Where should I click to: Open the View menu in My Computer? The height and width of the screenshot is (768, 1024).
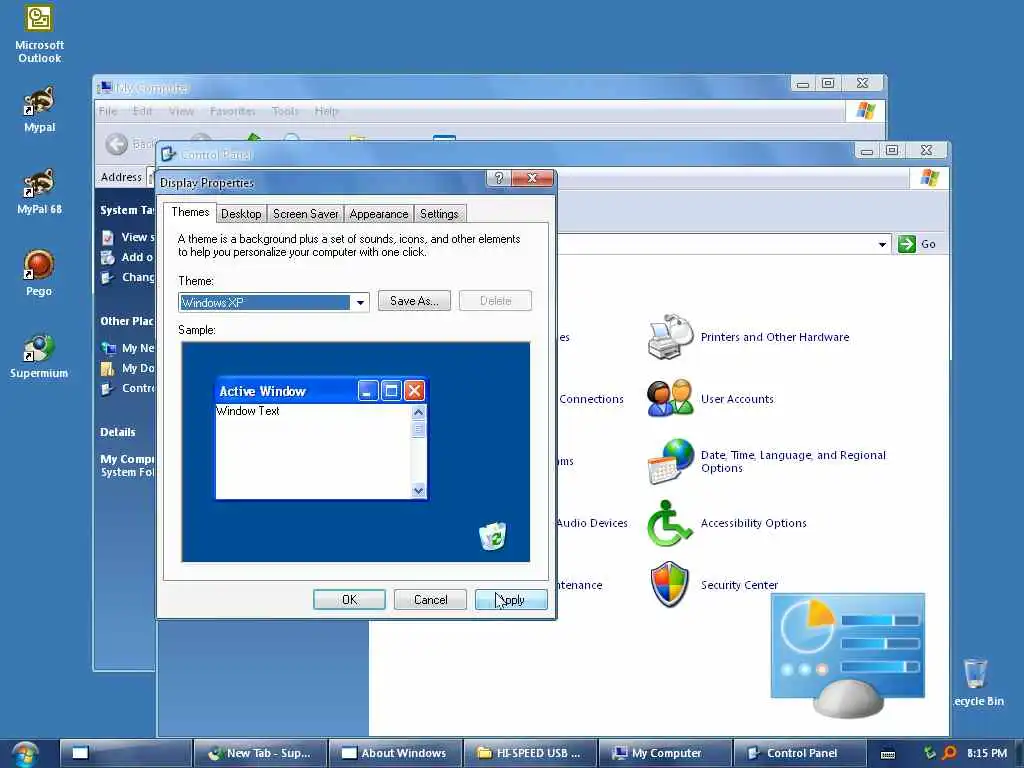coord(181,111)
